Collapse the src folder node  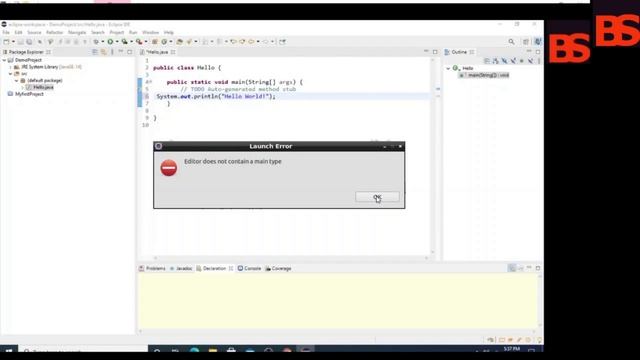tap(11, 74)
